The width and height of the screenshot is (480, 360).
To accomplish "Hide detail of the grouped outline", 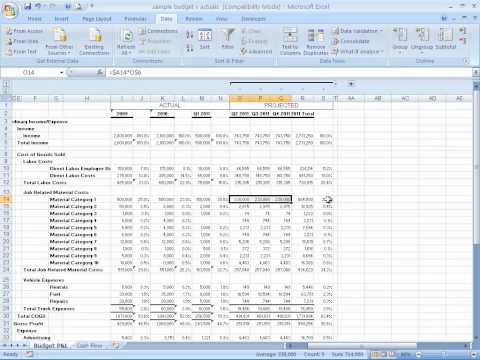I will pos(463,41).
